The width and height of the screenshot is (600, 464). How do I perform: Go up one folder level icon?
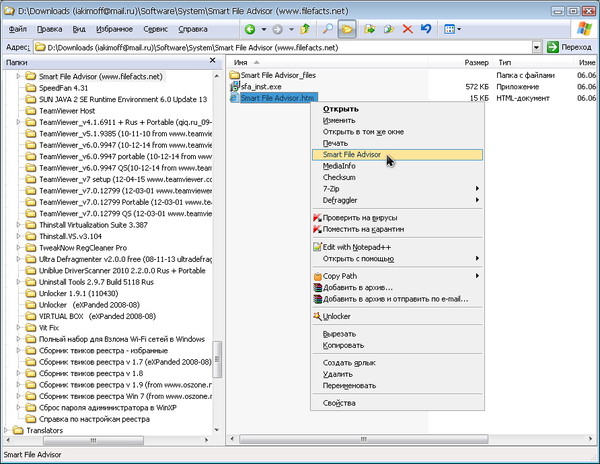coord(305,29)
